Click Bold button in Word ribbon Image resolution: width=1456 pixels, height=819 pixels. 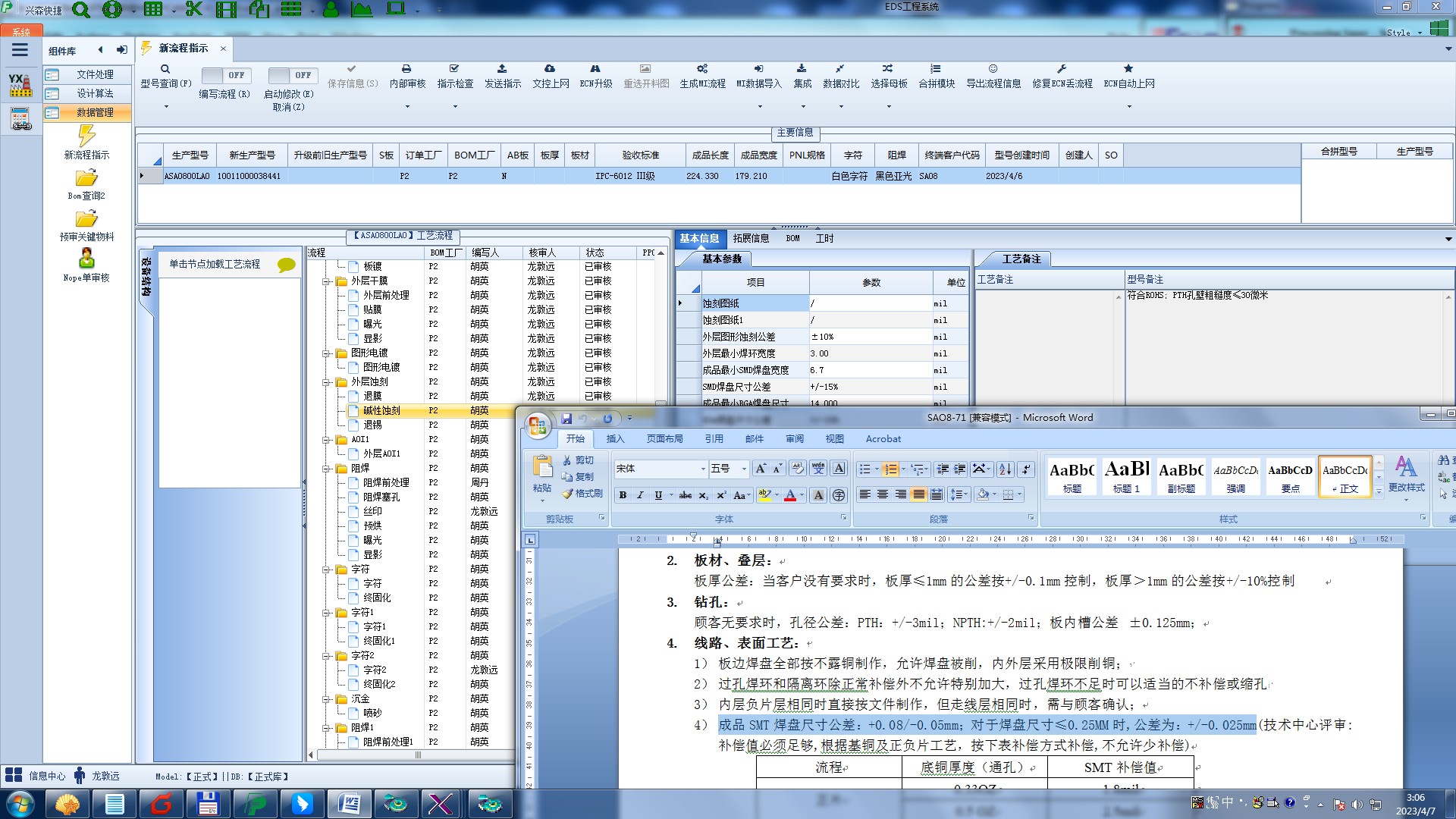623,495
